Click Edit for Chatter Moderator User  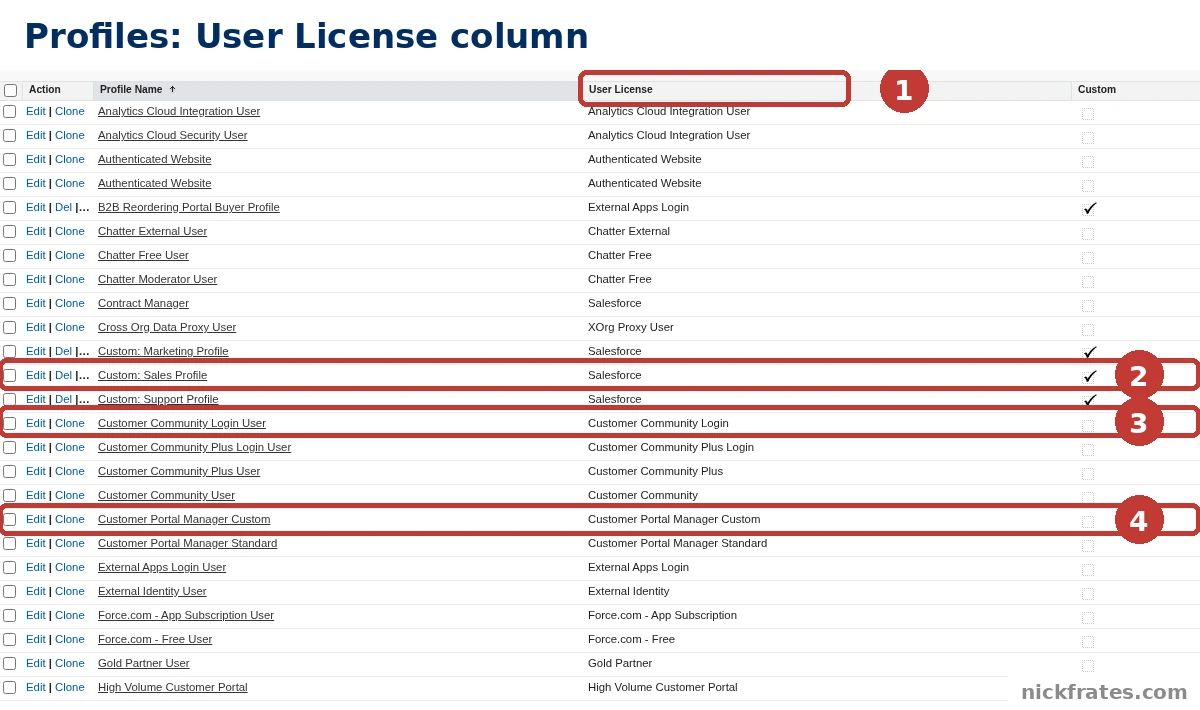click(x=36, y=279)
